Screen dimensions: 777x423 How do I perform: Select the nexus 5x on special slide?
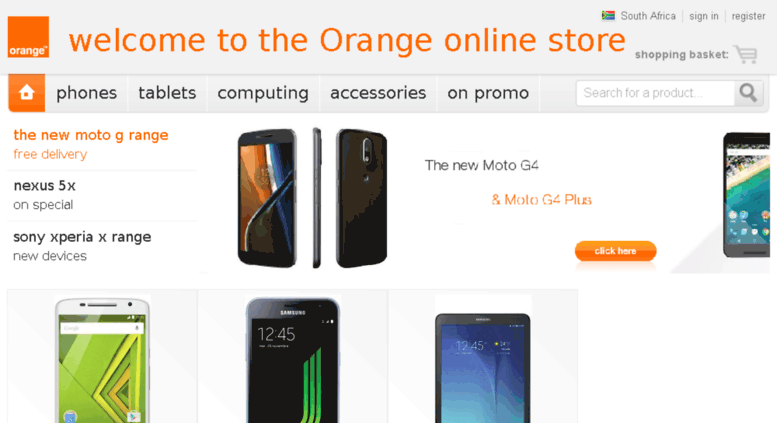102,195
